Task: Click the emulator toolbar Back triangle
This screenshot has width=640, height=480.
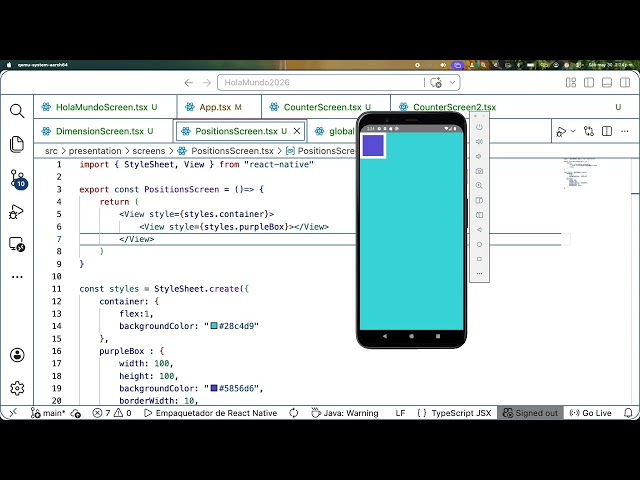Action: [x=479, y=230]
